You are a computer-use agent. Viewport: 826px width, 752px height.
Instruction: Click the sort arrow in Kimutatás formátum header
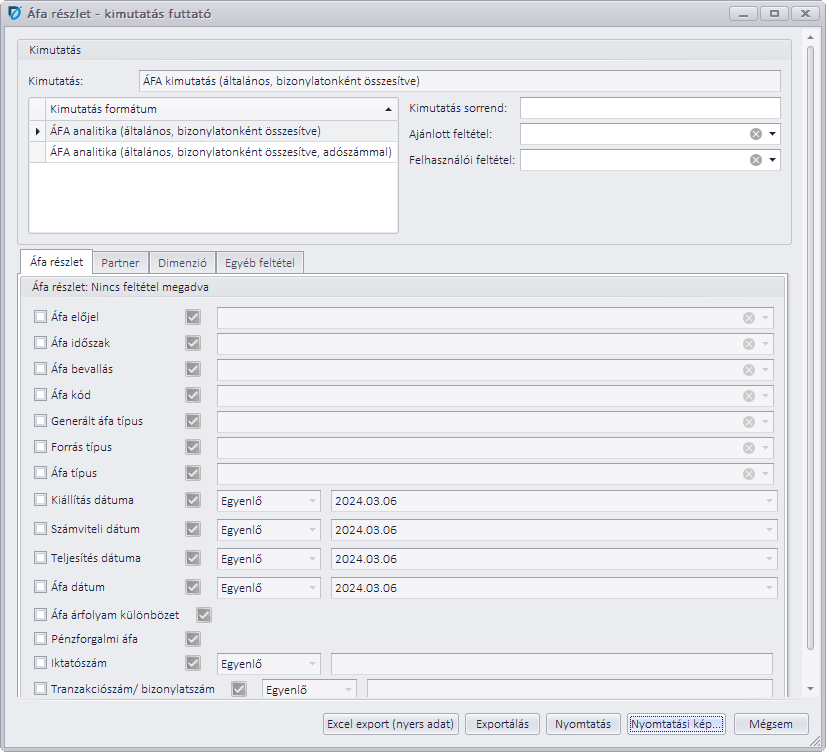pos(388,109)
